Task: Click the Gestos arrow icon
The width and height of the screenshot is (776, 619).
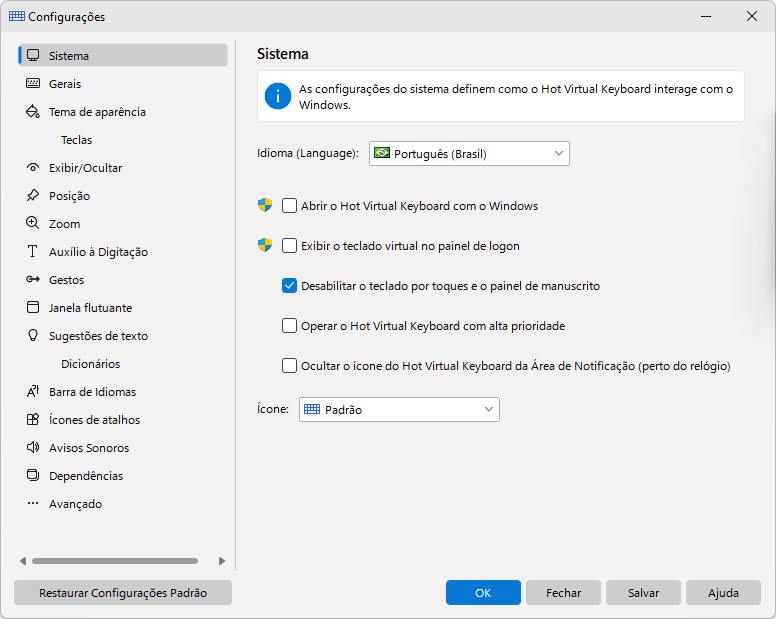Action: point(33,279)
